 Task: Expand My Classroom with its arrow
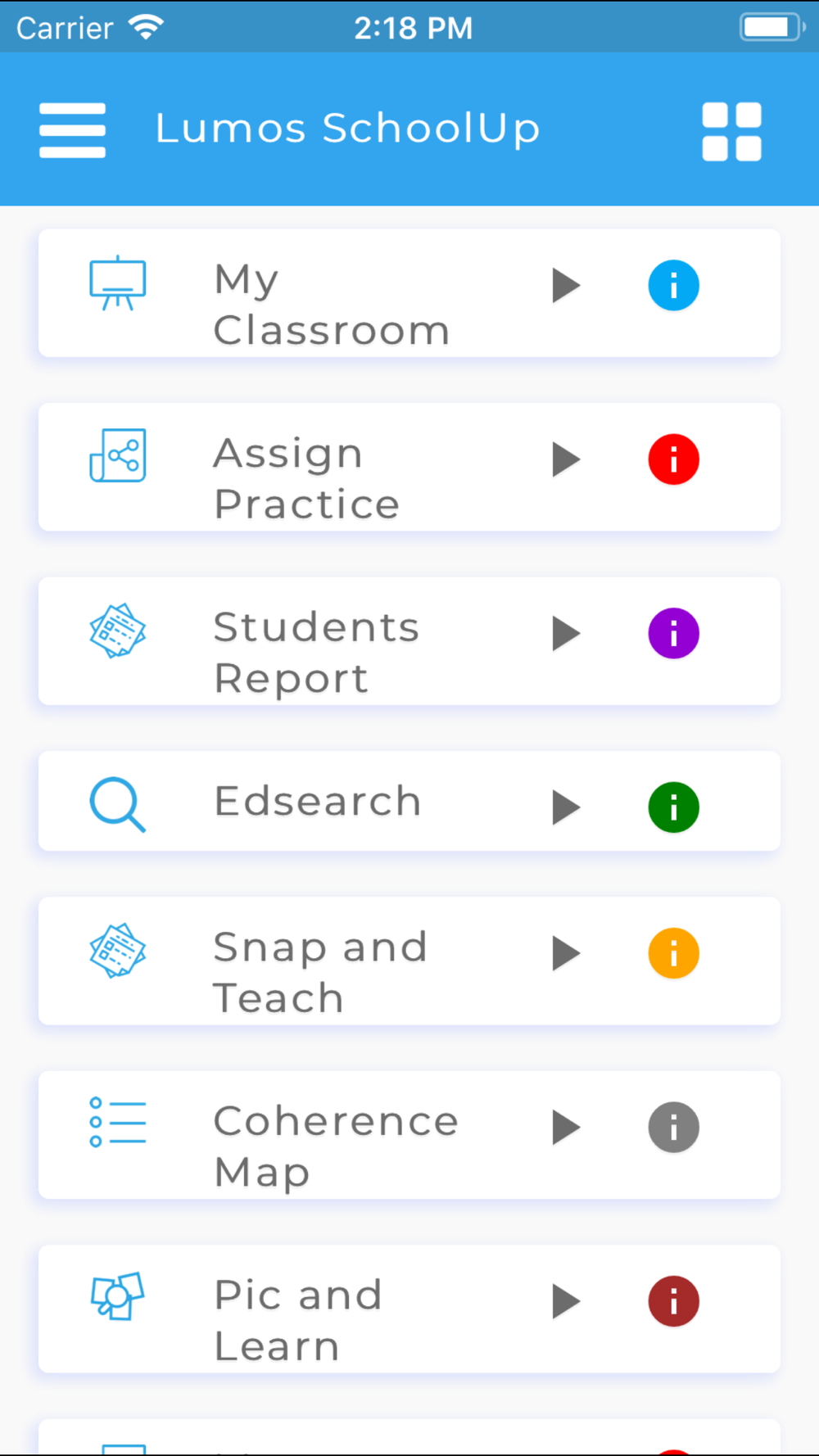tap(566, 286)
